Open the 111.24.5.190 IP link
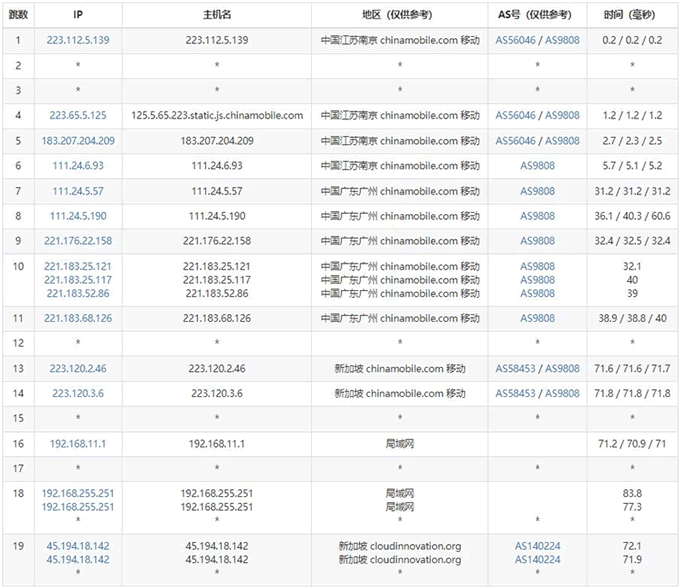The height and width of the screenshot is (588, 680). (78, 216)
